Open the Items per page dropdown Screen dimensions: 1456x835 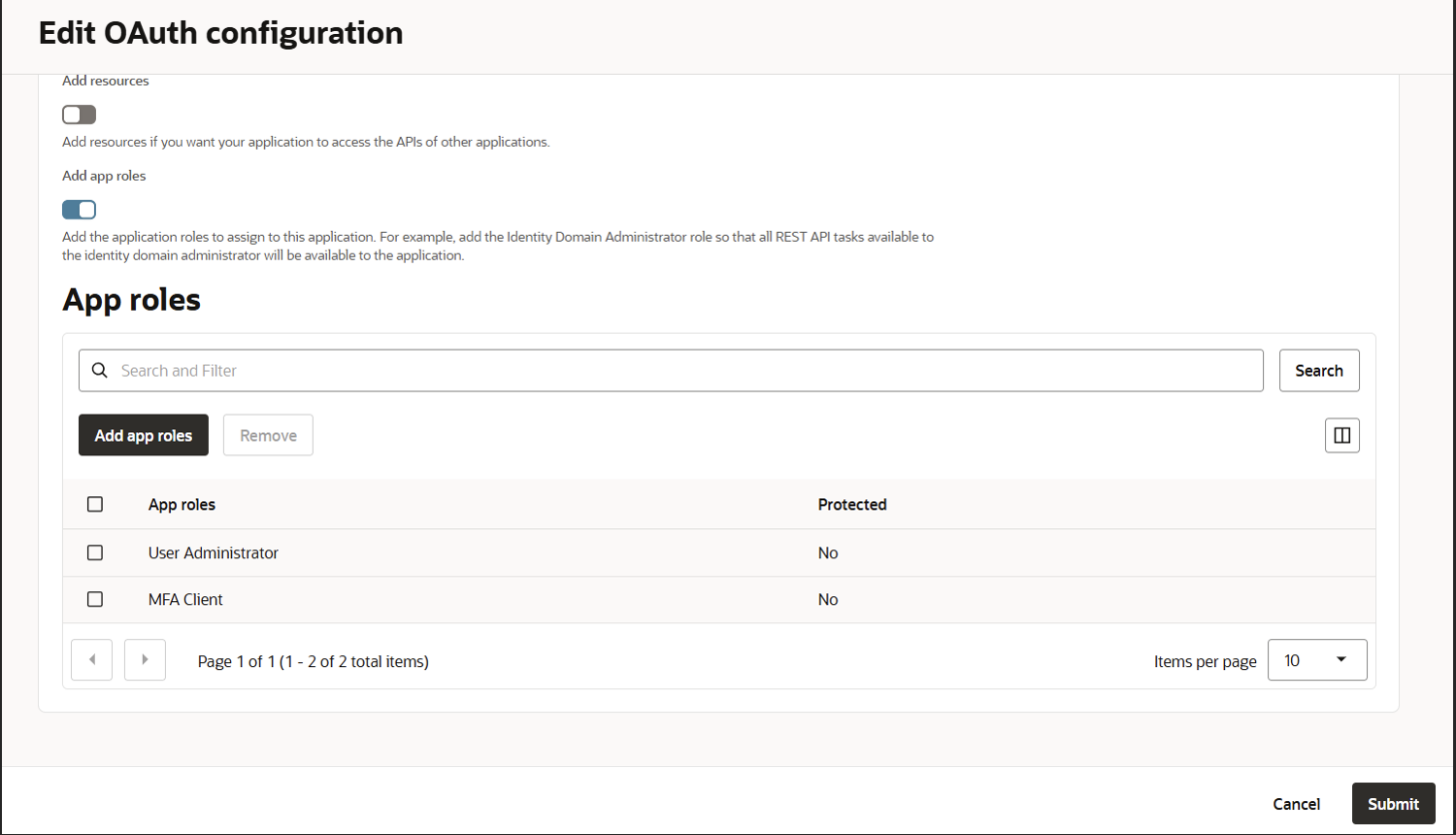pos(1317,659)
